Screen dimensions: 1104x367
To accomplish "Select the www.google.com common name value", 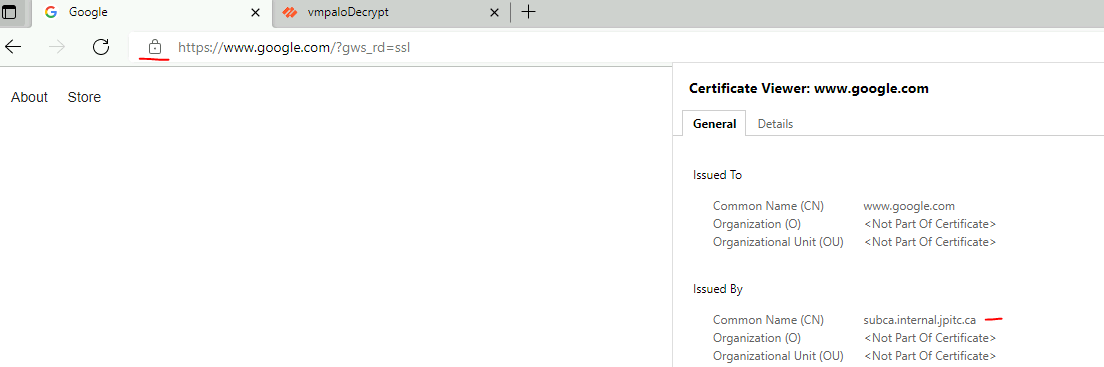I will pos(909,206).
